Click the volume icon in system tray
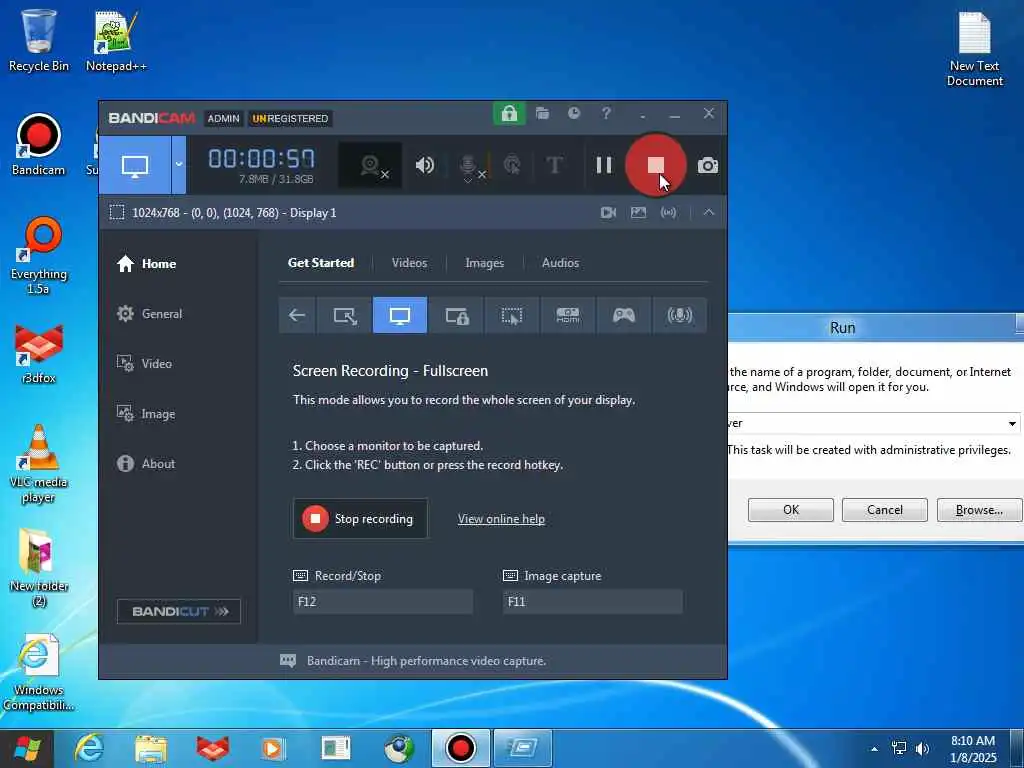The width and height of the screenshot is (1024, 768). (922, 749)
